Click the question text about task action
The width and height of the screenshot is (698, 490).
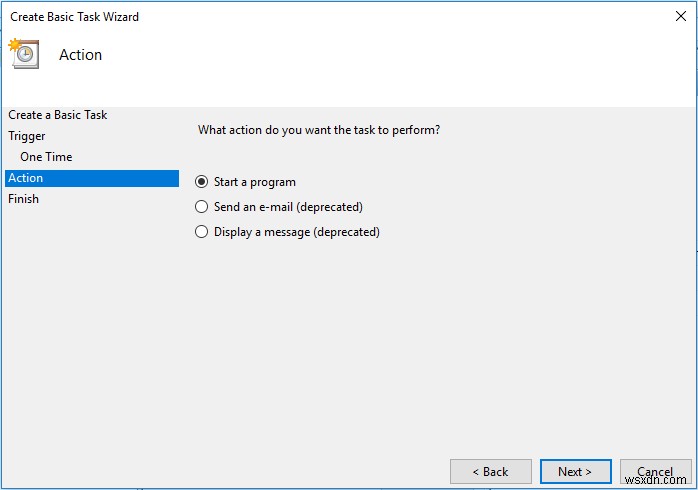click(319, 130)
